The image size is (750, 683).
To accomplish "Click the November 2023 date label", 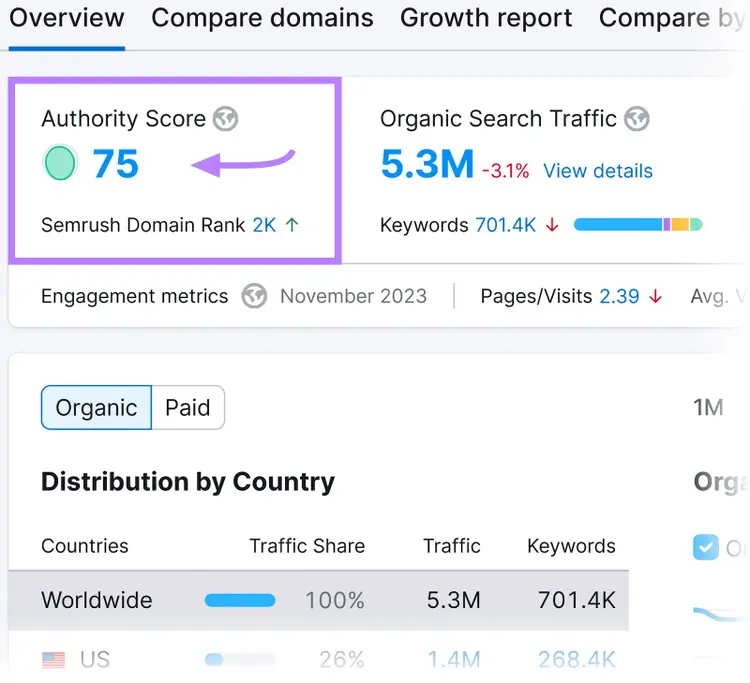I will [353, 296].
